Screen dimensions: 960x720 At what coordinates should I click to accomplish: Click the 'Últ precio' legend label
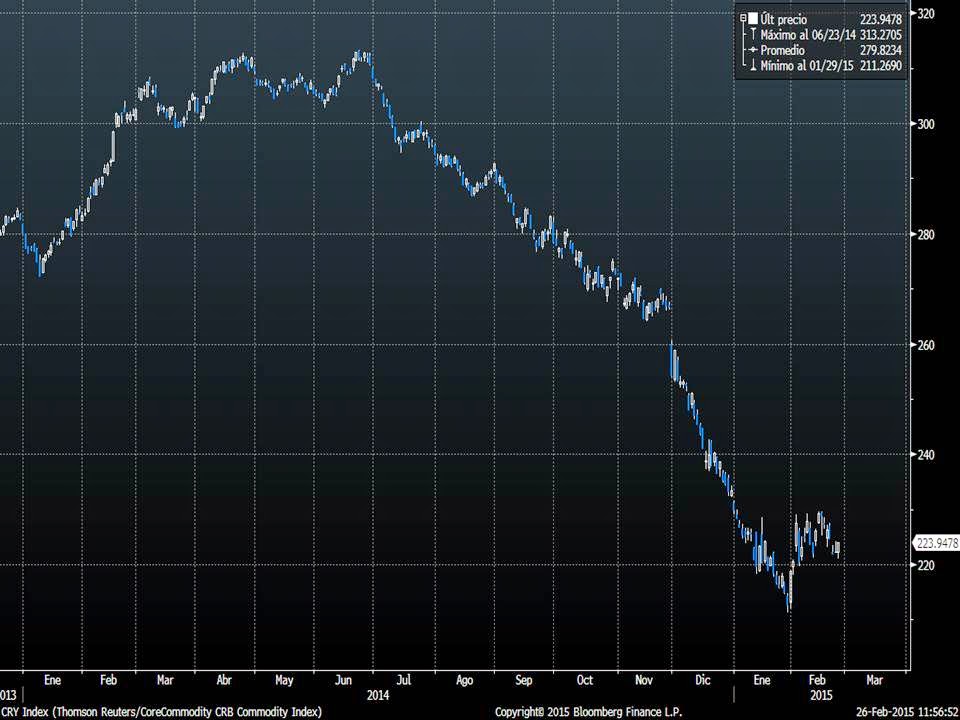pos(784,20)
